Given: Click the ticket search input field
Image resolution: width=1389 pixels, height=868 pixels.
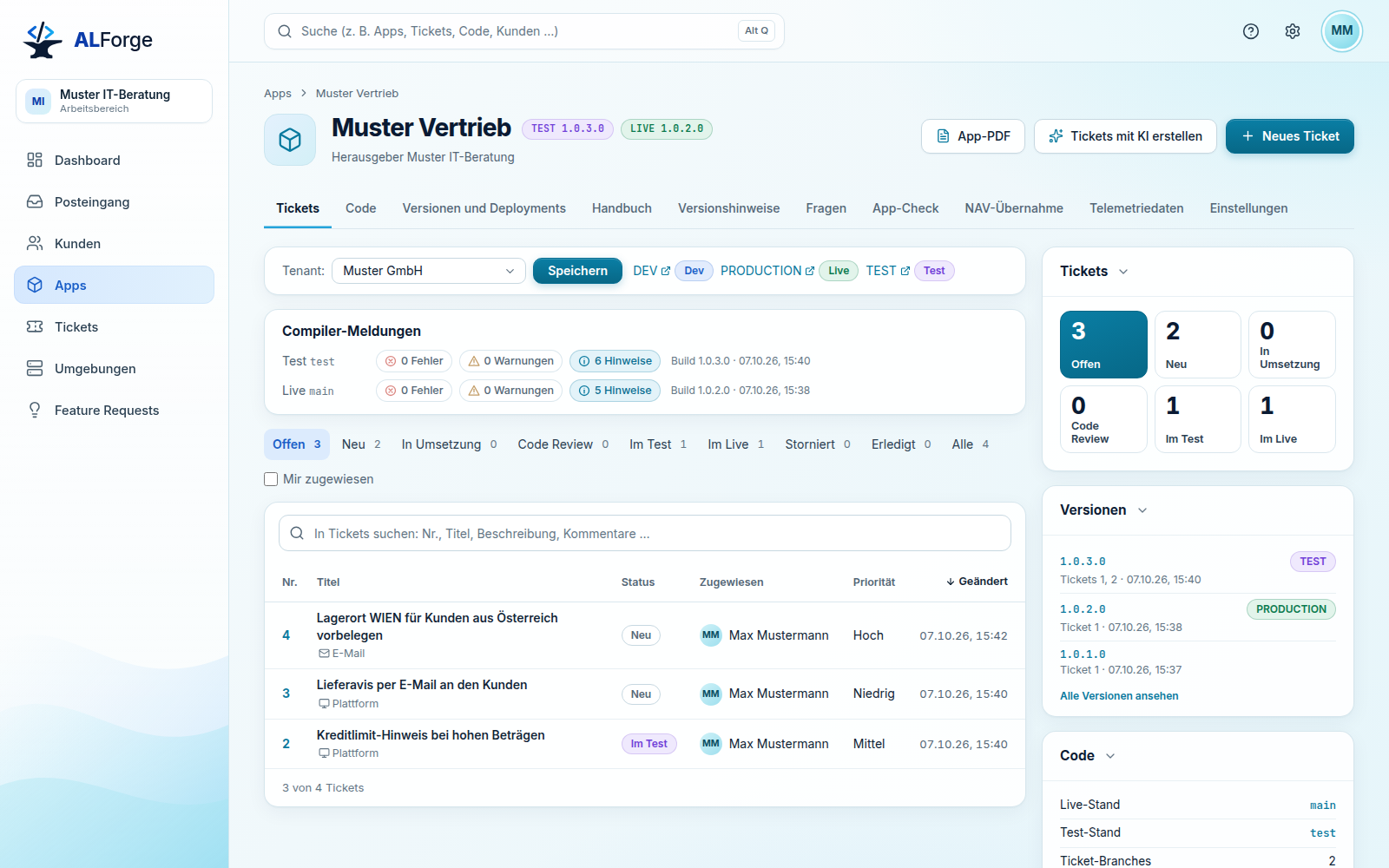Looking at the screenshot, I should pos(645,533).
